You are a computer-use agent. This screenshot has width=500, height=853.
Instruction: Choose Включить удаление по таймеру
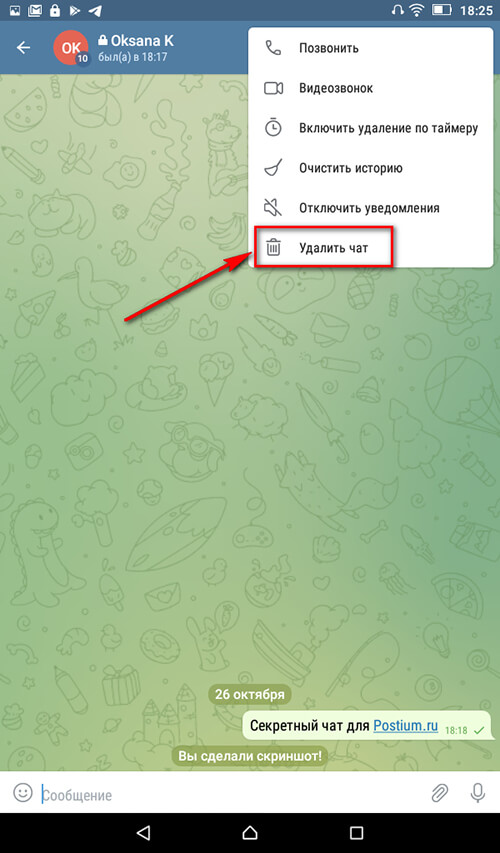point(371,128)
